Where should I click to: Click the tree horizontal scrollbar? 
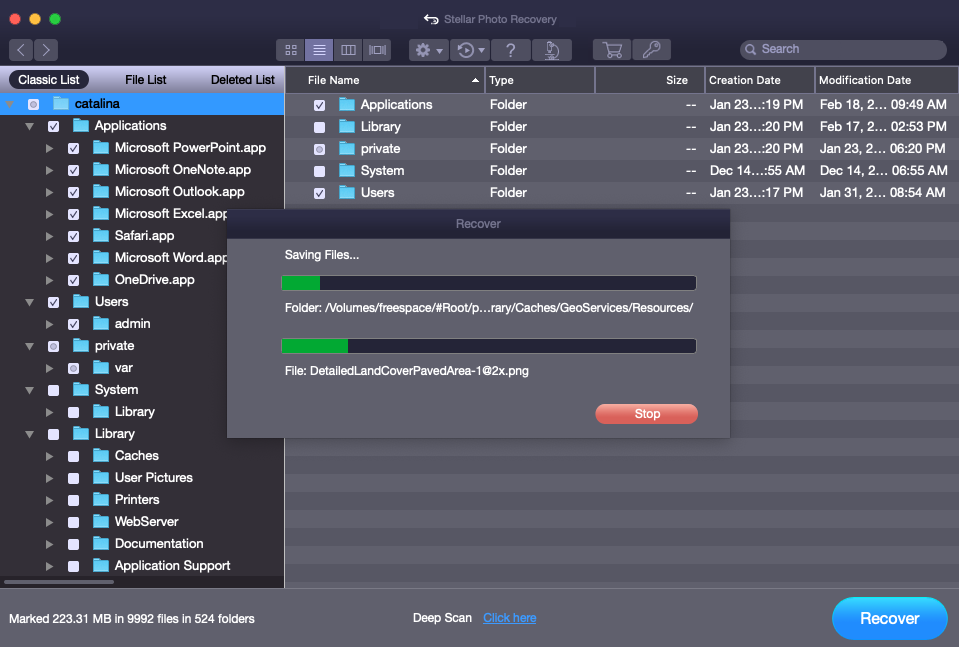(59, 582)
